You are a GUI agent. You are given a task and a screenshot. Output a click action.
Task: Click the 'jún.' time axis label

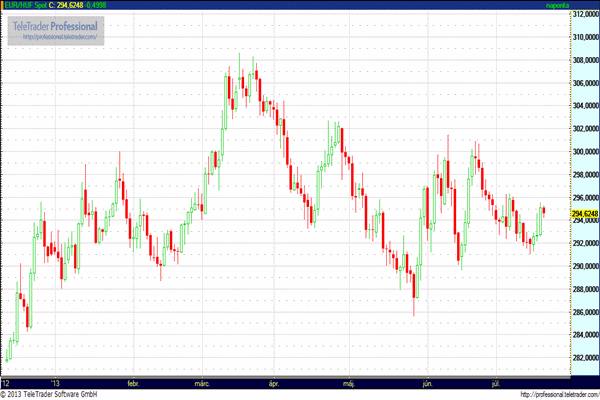click(x=427, y=382)
